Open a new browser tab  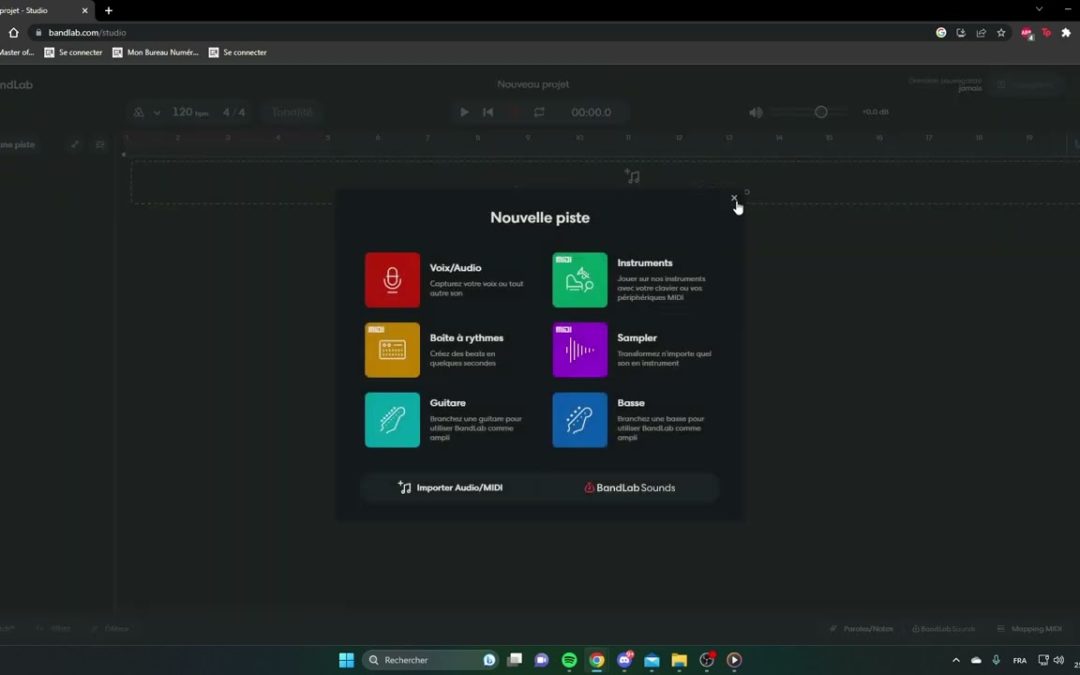click(x=108, y=10)
